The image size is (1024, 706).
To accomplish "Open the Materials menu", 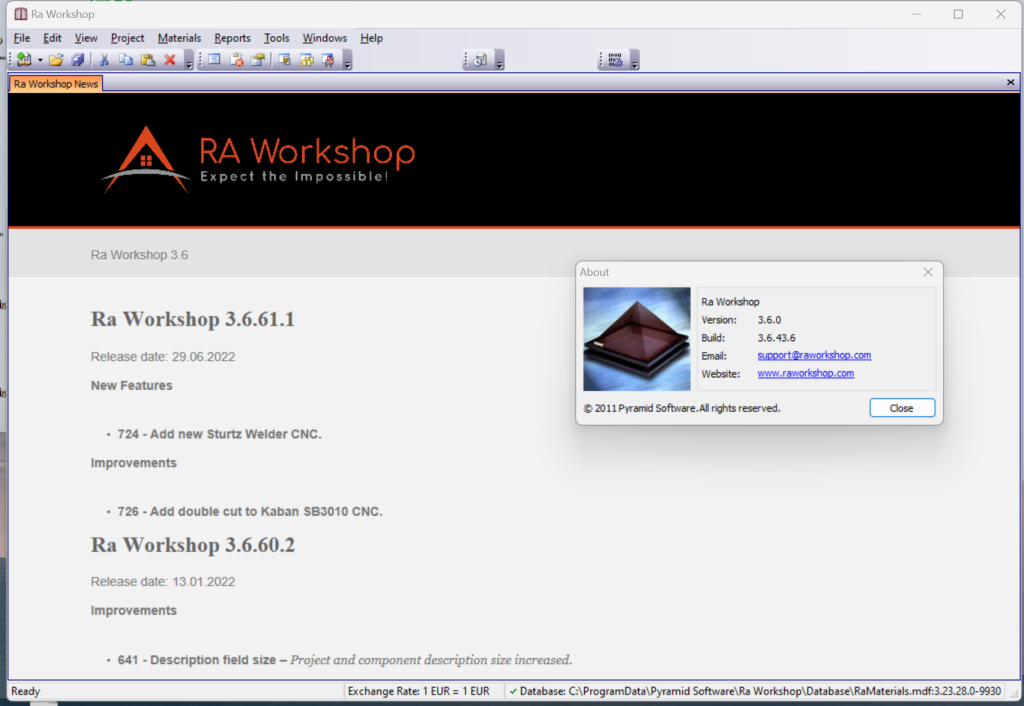I will pos(179,38).
